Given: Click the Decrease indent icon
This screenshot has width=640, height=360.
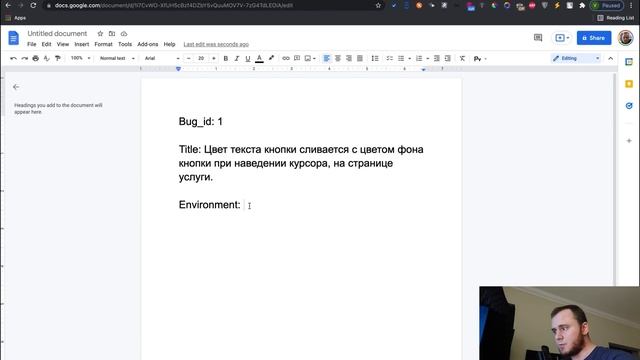Looking at the screenshot, I should pos(436,58).
